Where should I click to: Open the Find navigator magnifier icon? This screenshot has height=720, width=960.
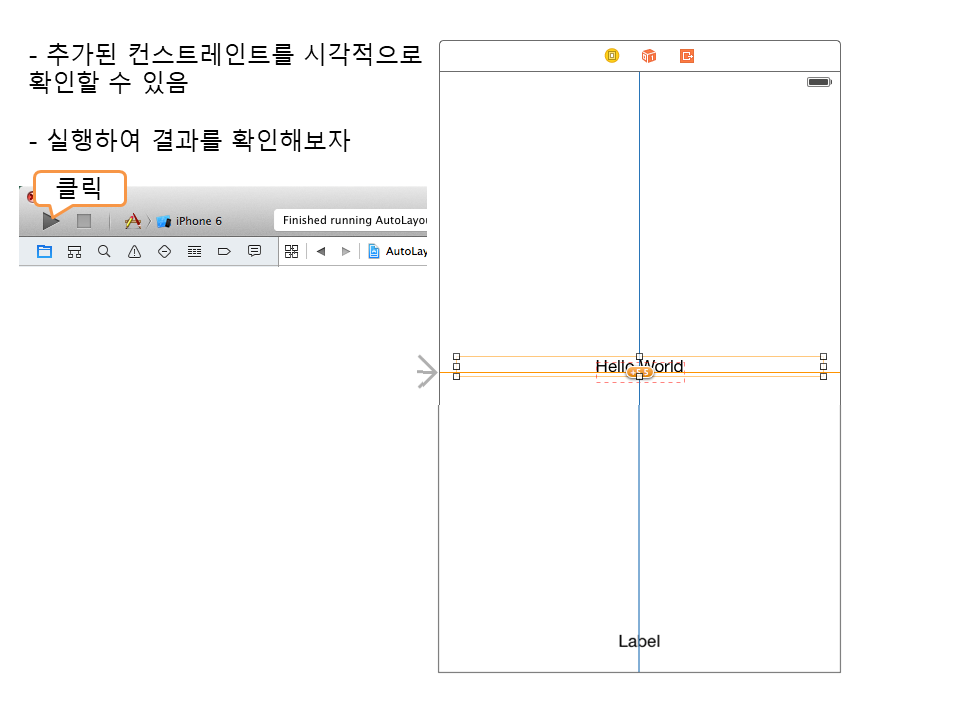[x=104, y=251]
